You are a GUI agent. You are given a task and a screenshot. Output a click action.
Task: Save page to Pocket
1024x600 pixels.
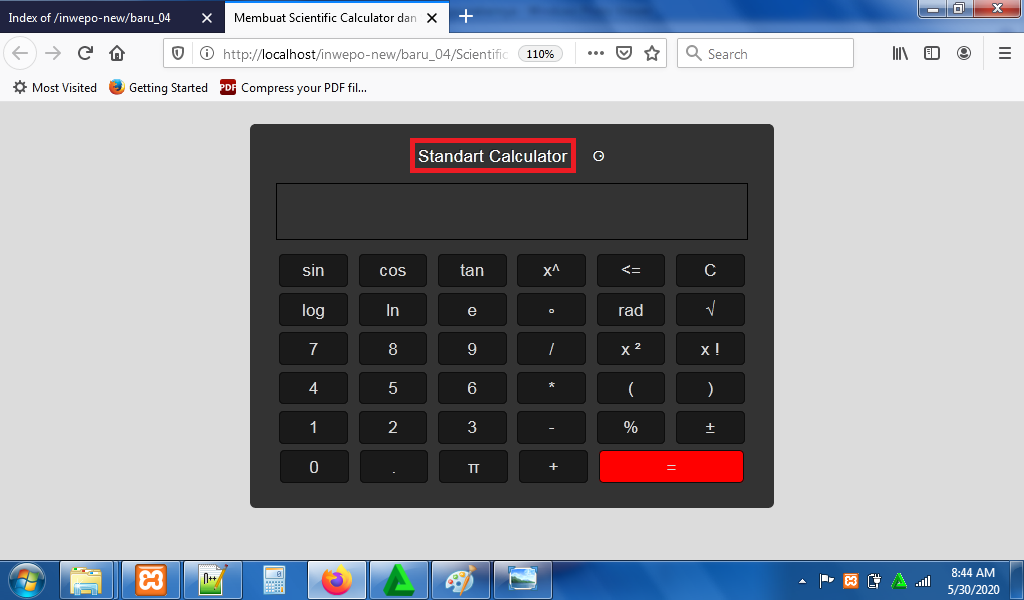[x=624, y=54]
